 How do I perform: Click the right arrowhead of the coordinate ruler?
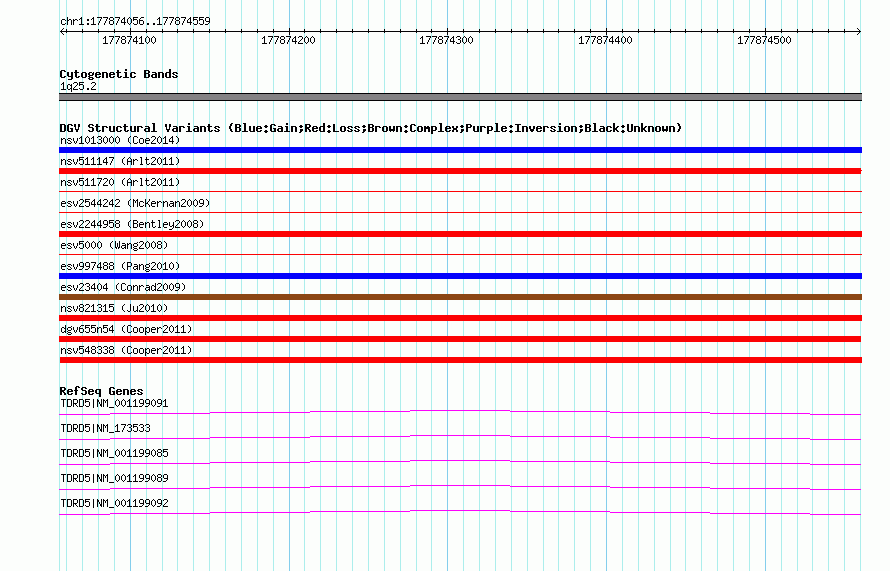(859, 32)
